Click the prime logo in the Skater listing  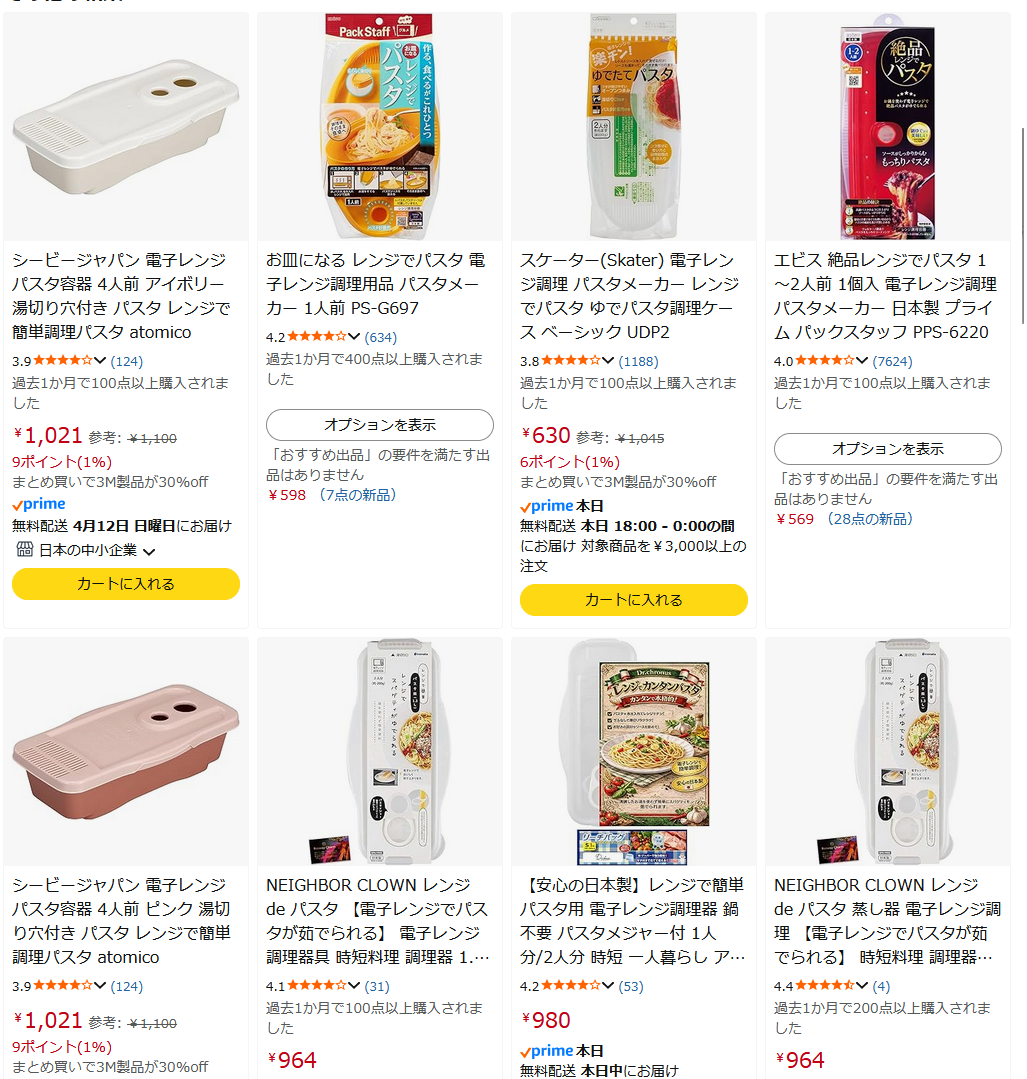click(547, 506)
